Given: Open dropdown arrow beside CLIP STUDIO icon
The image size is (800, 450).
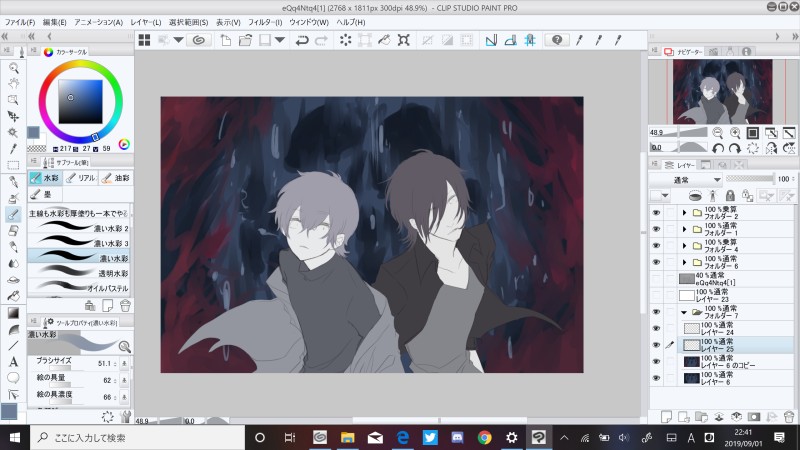Looking at the screenshot, I should point(178,40).
